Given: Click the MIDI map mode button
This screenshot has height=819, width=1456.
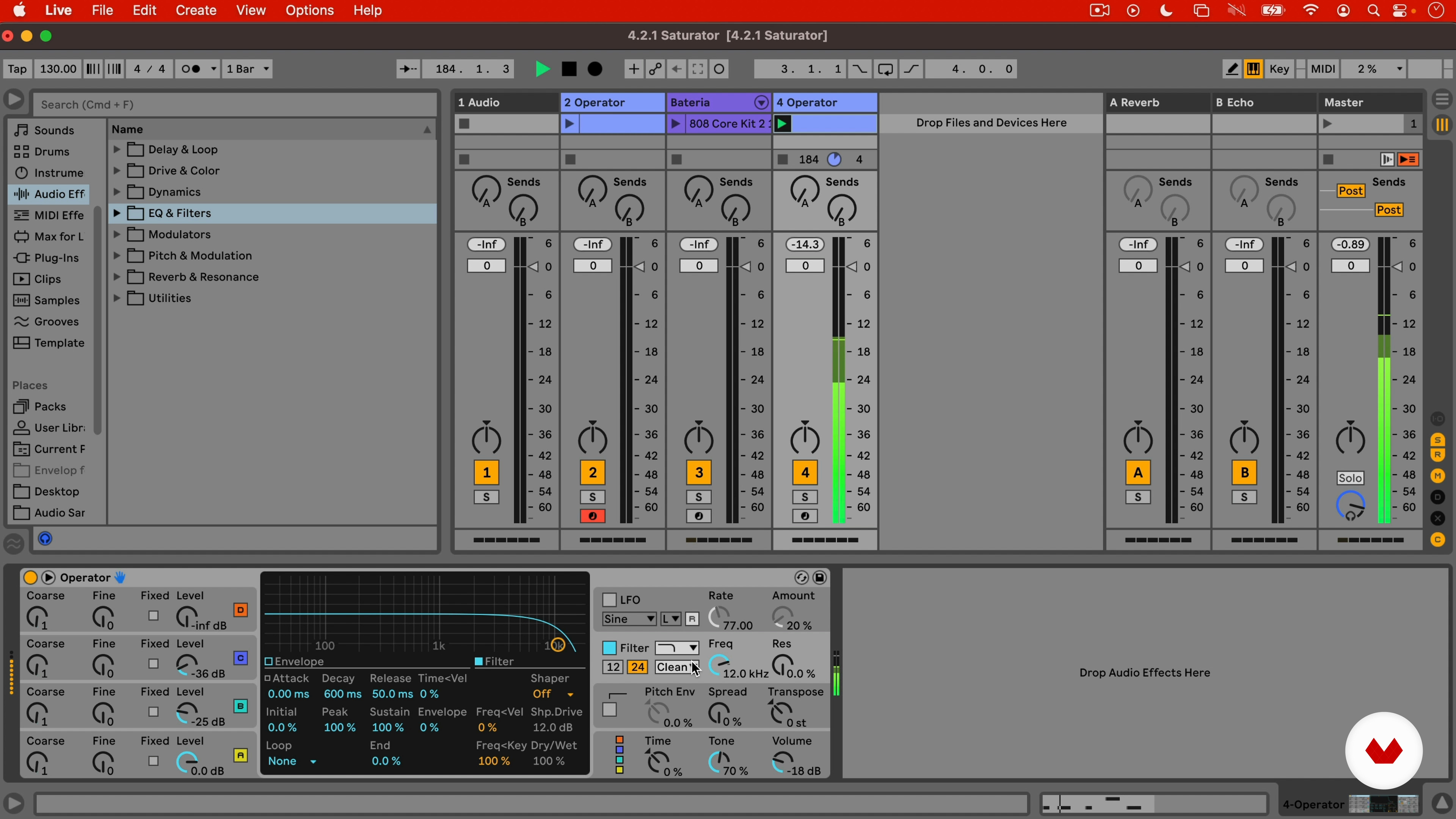Looking at the screenshot, I should pyautogui.click(x=1323, y=69).
